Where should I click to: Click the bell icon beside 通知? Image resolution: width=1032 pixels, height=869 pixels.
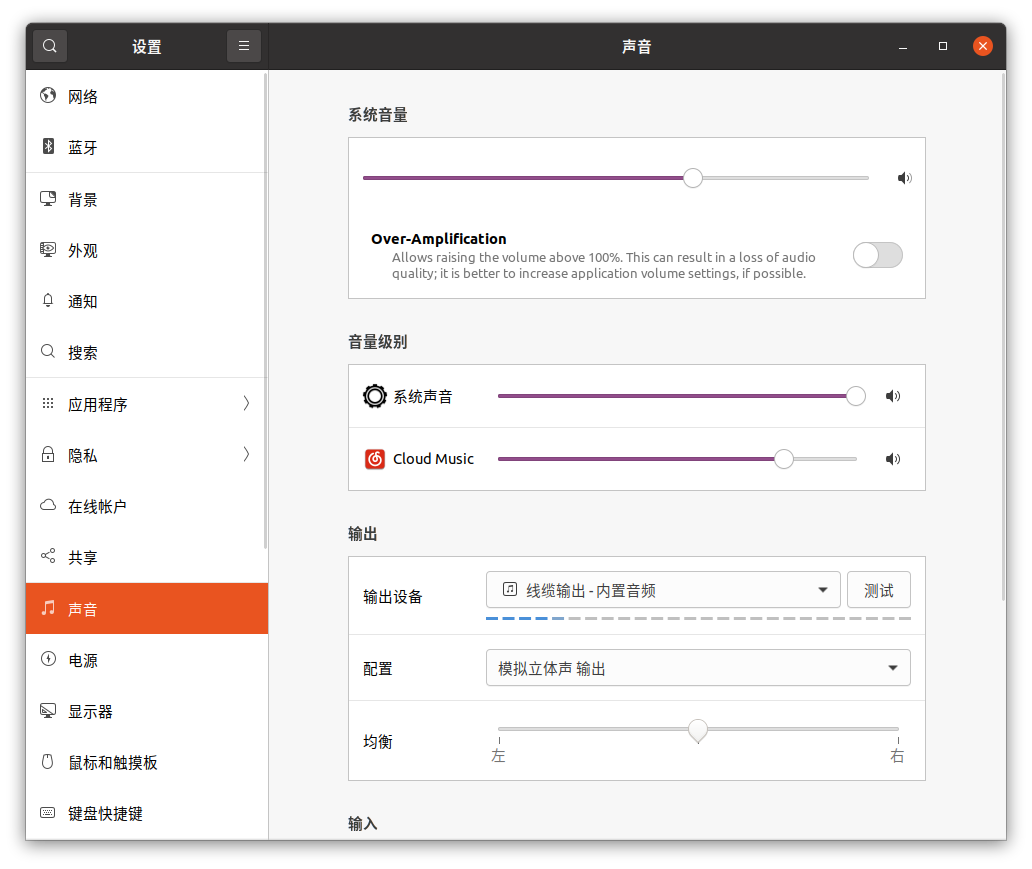48,301
